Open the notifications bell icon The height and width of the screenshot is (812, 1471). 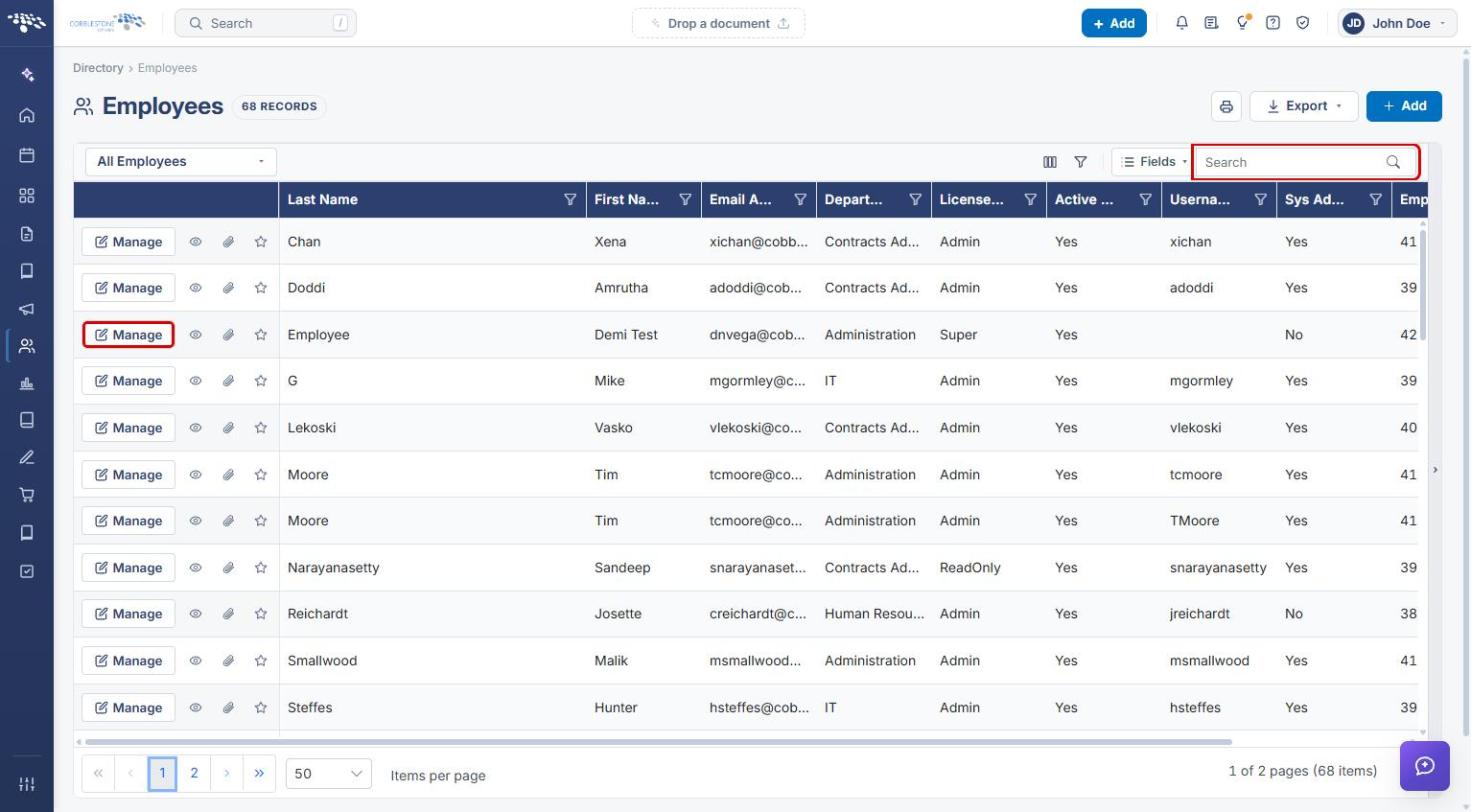[1182, 23]
